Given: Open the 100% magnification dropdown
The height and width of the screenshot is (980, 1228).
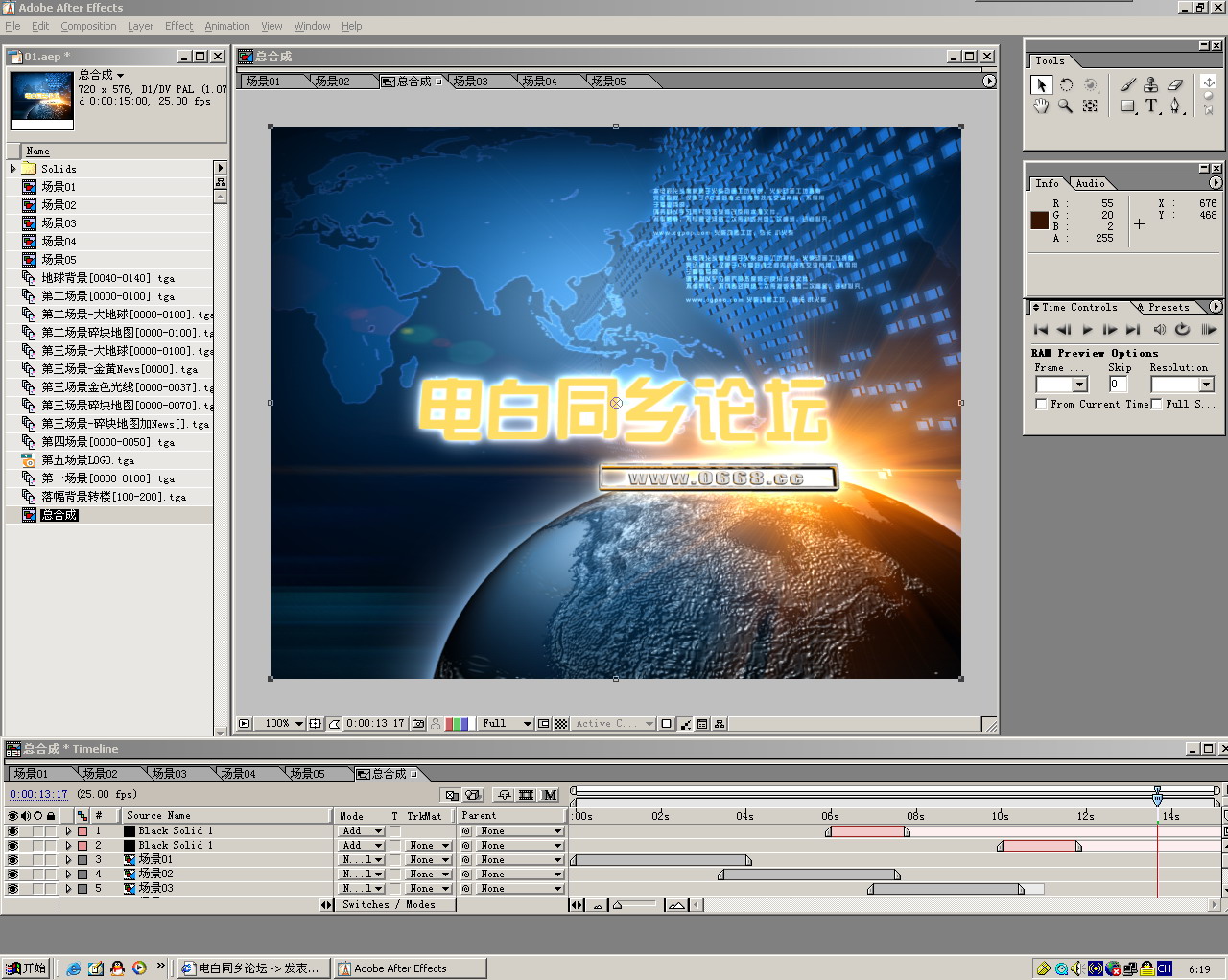Looking at the screenshot, I should 284,724.
